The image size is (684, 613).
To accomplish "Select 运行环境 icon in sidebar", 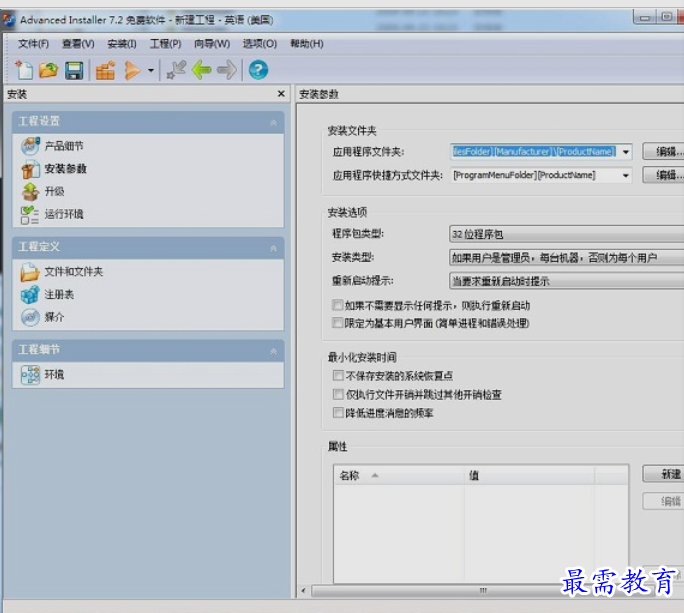I will coord(30,215).
